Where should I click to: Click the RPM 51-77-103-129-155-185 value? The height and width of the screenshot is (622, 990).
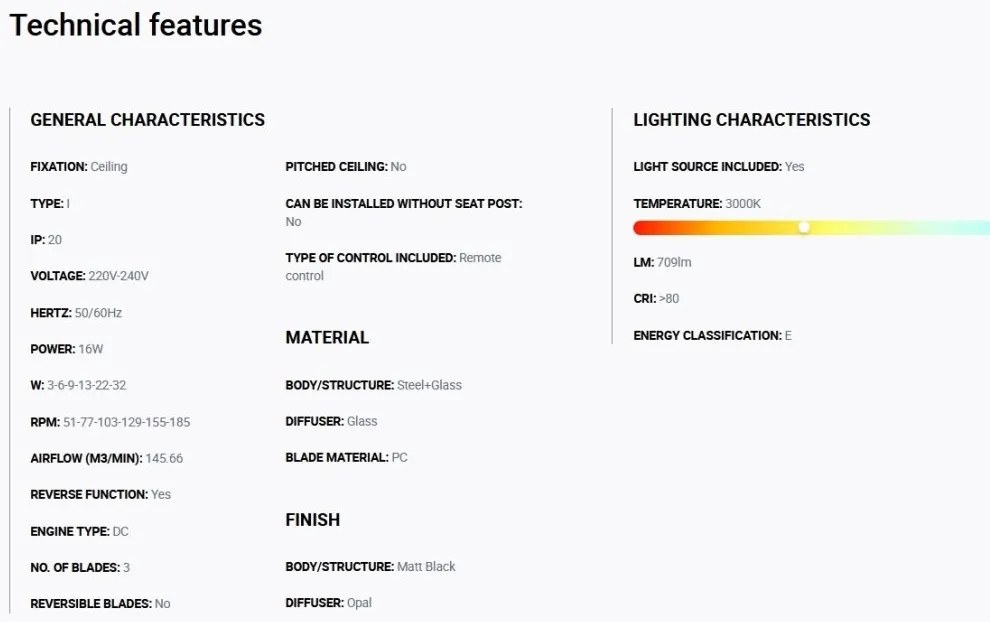coord(126,422)
